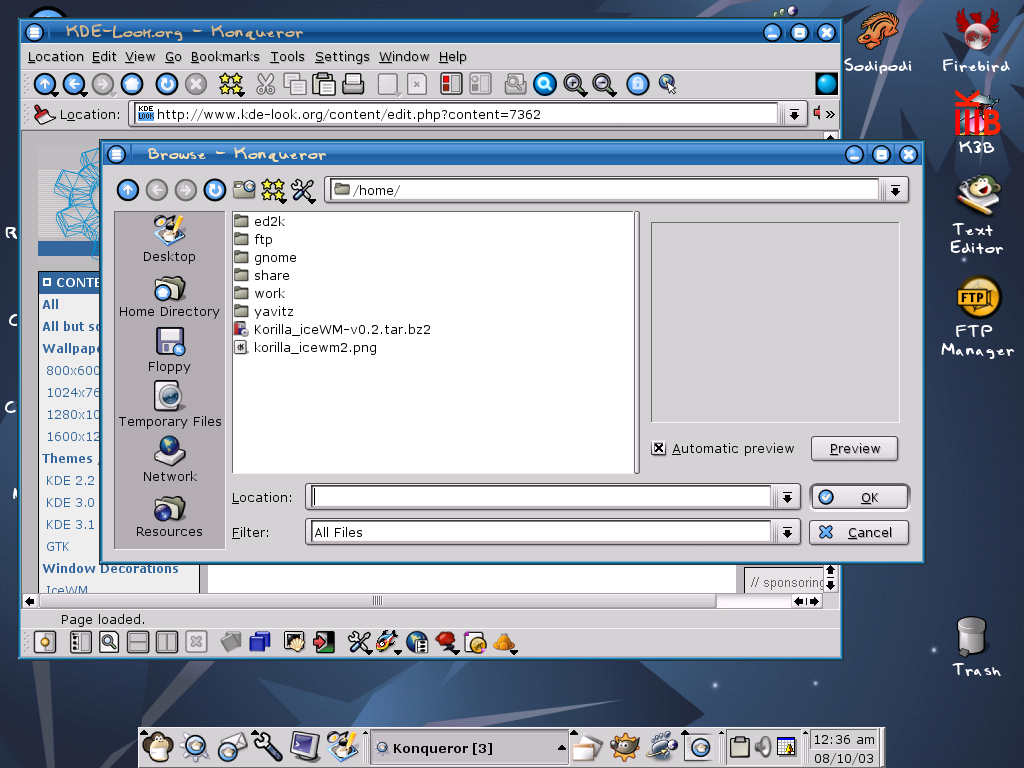1024x768 pixels.
Task: Expand the Location combo box arrow in dialog
Action: (787, 498)
